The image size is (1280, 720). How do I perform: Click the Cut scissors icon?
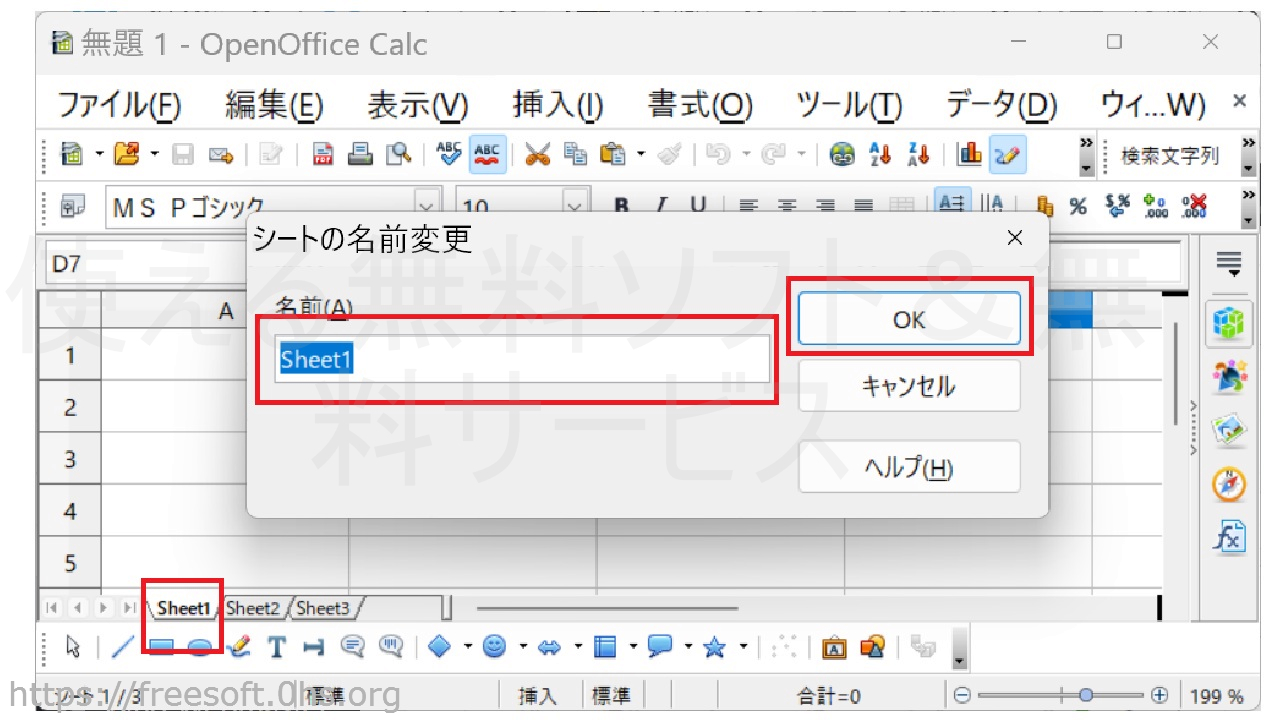(537, 155)
